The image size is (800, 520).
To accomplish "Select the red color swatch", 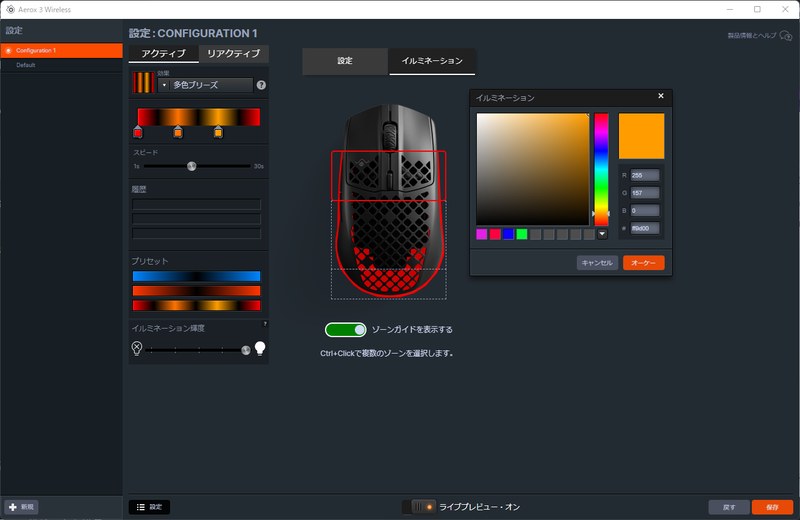I will [495, 234].
